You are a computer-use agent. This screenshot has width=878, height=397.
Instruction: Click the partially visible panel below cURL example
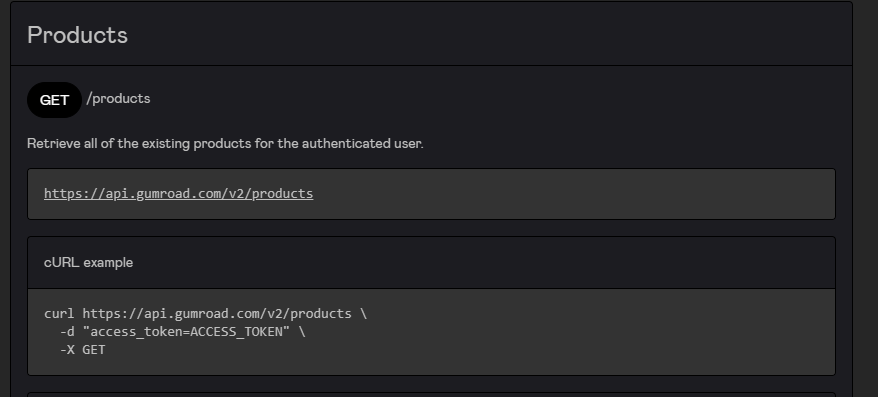pos(431,395)
